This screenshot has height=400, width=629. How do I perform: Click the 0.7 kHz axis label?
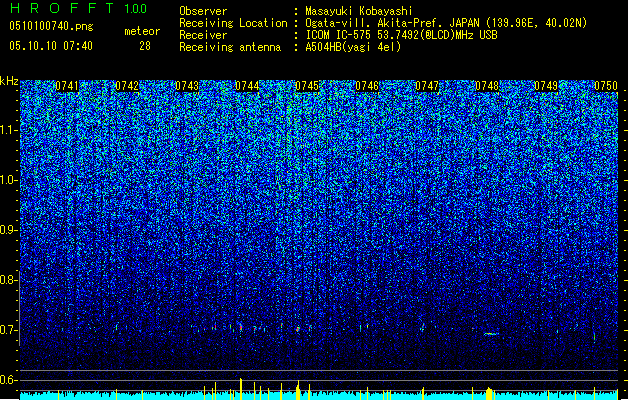pos(9,330)
